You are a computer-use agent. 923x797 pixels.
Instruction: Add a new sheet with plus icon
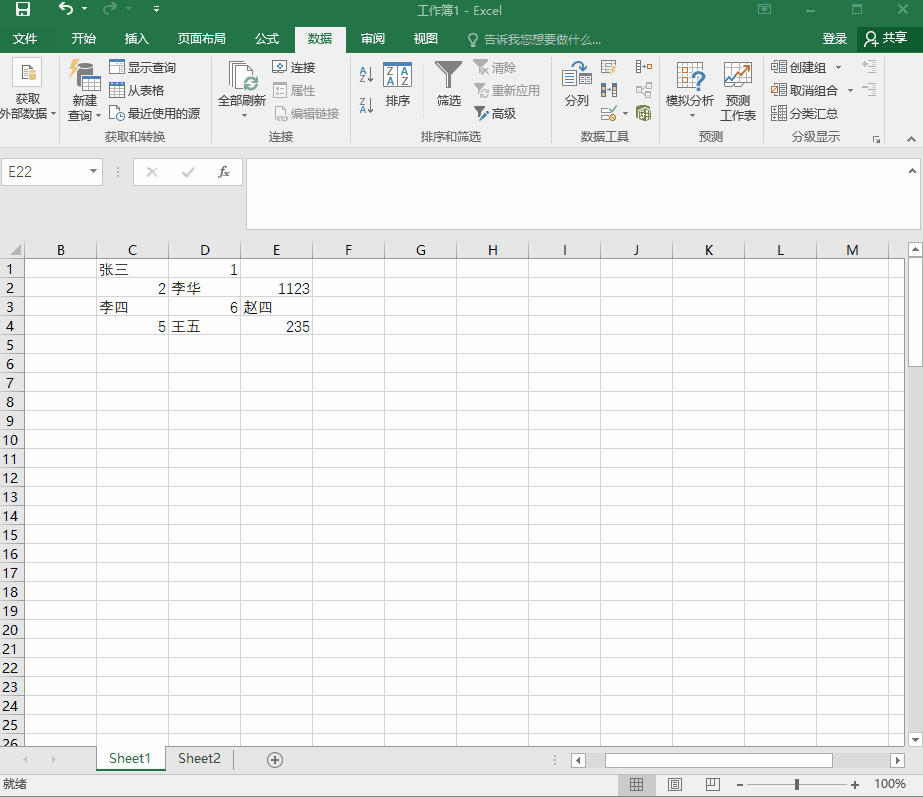coord(275,760)
